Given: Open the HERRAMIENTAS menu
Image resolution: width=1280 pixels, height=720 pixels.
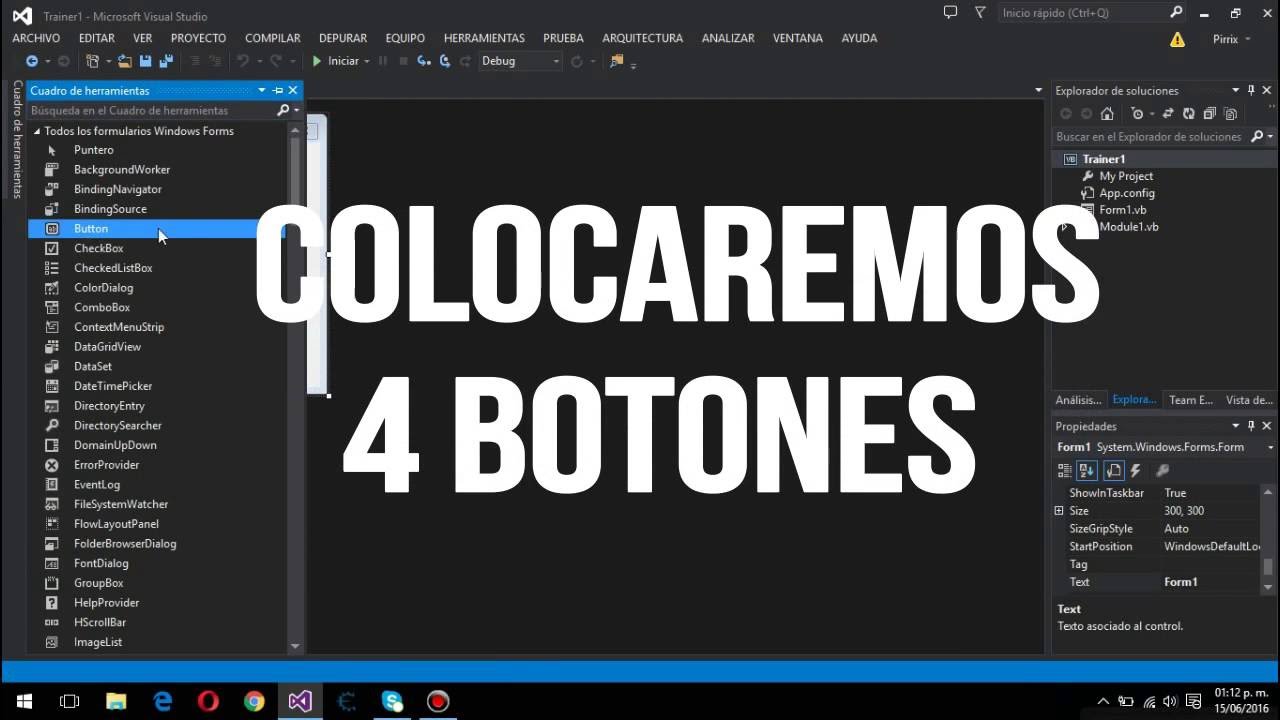Looking at the screenshot, I should pos(484,38).
